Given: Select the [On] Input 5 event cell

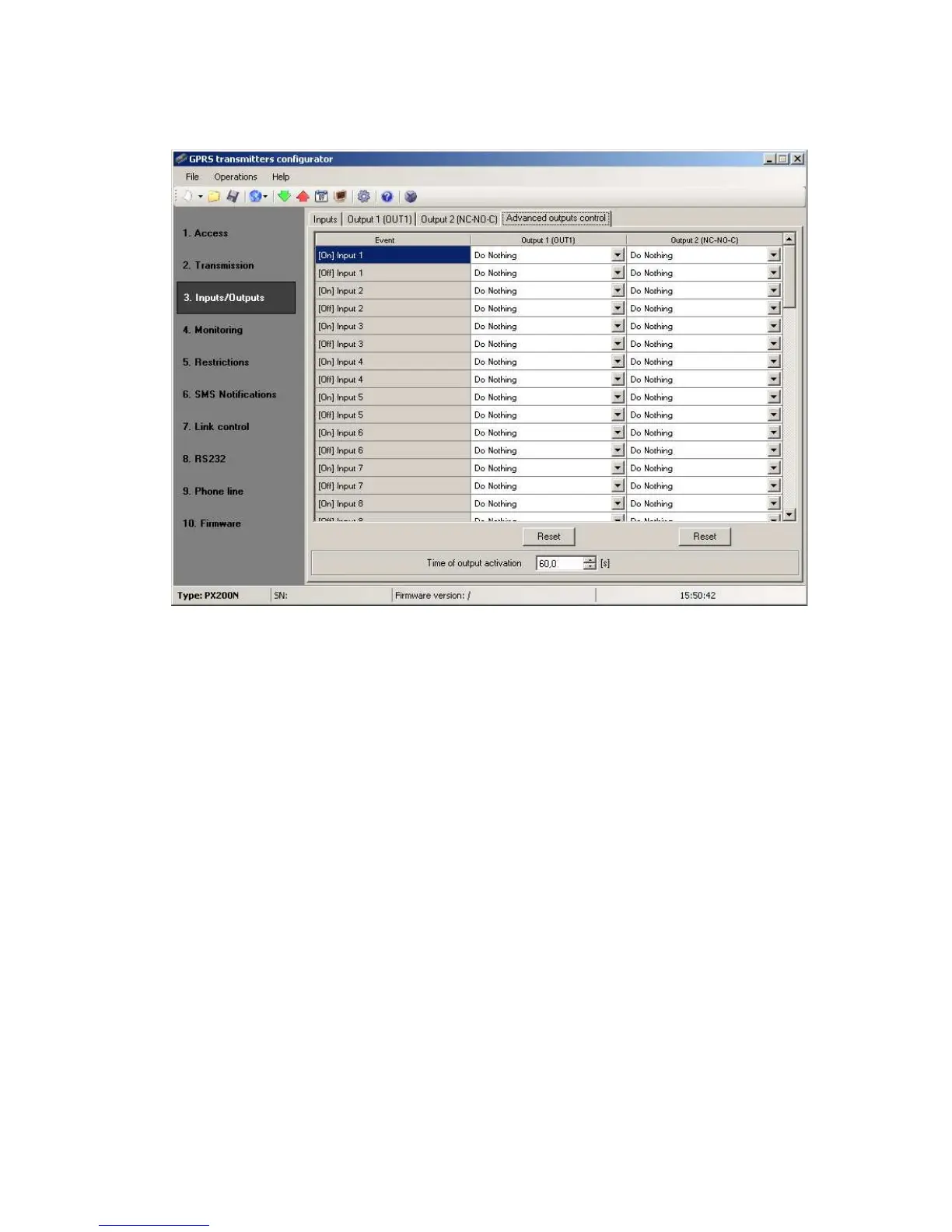Looking at the screenshot, I should tap(393, 397).
